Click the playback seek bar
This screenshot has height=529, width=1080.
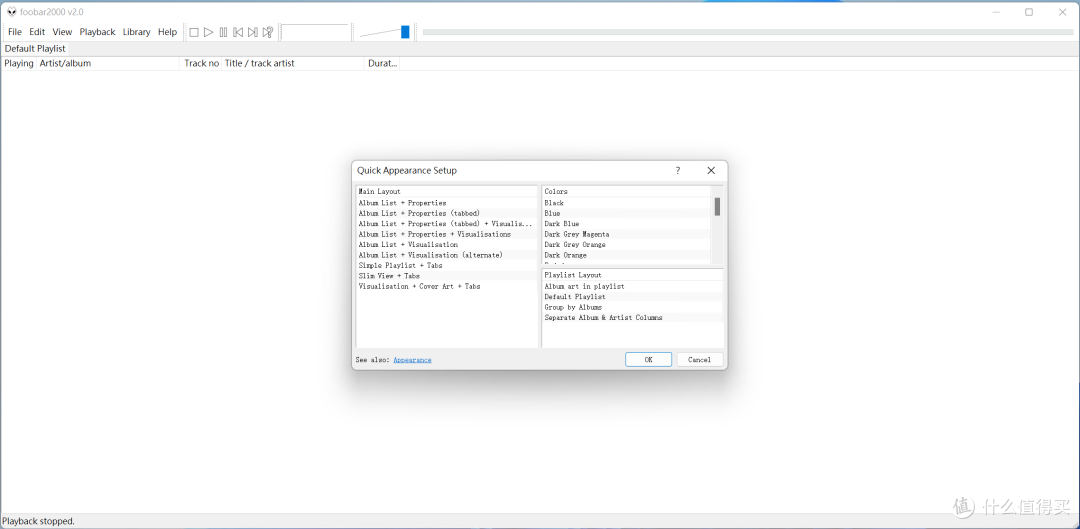coord(747,32)
